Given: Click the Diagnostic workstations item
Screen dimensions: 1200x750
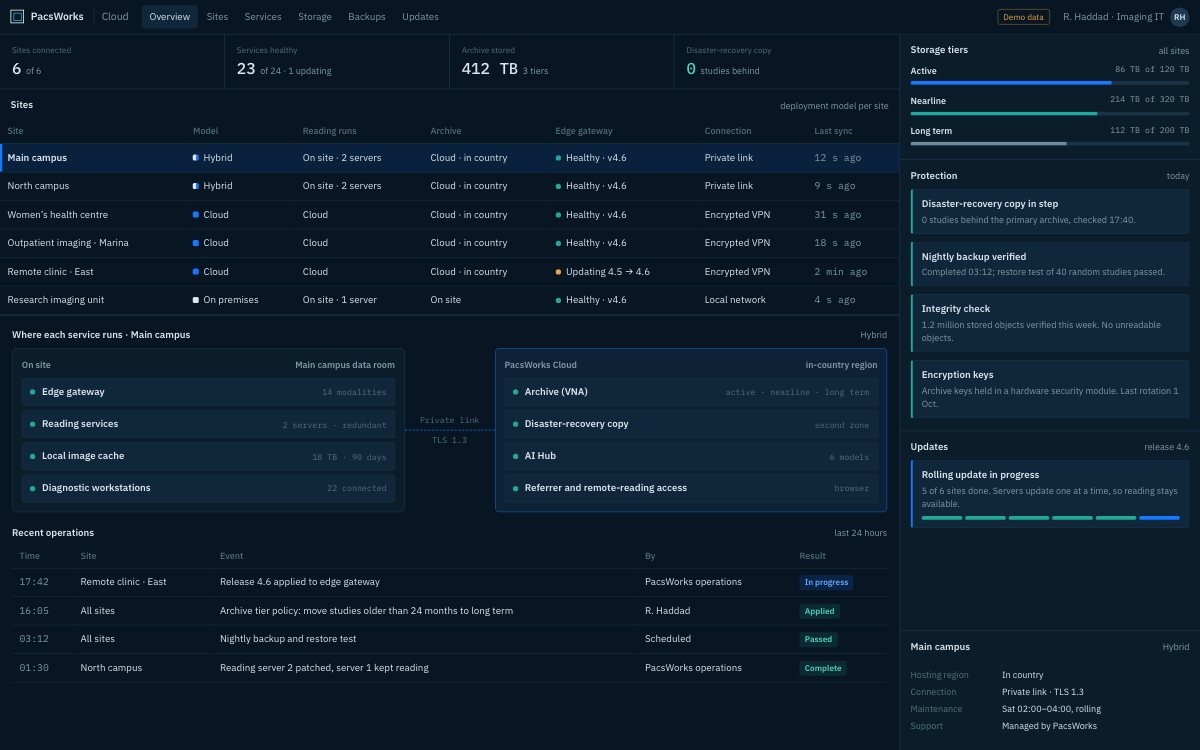Looking at the screenshot, I should click(208, 488).
